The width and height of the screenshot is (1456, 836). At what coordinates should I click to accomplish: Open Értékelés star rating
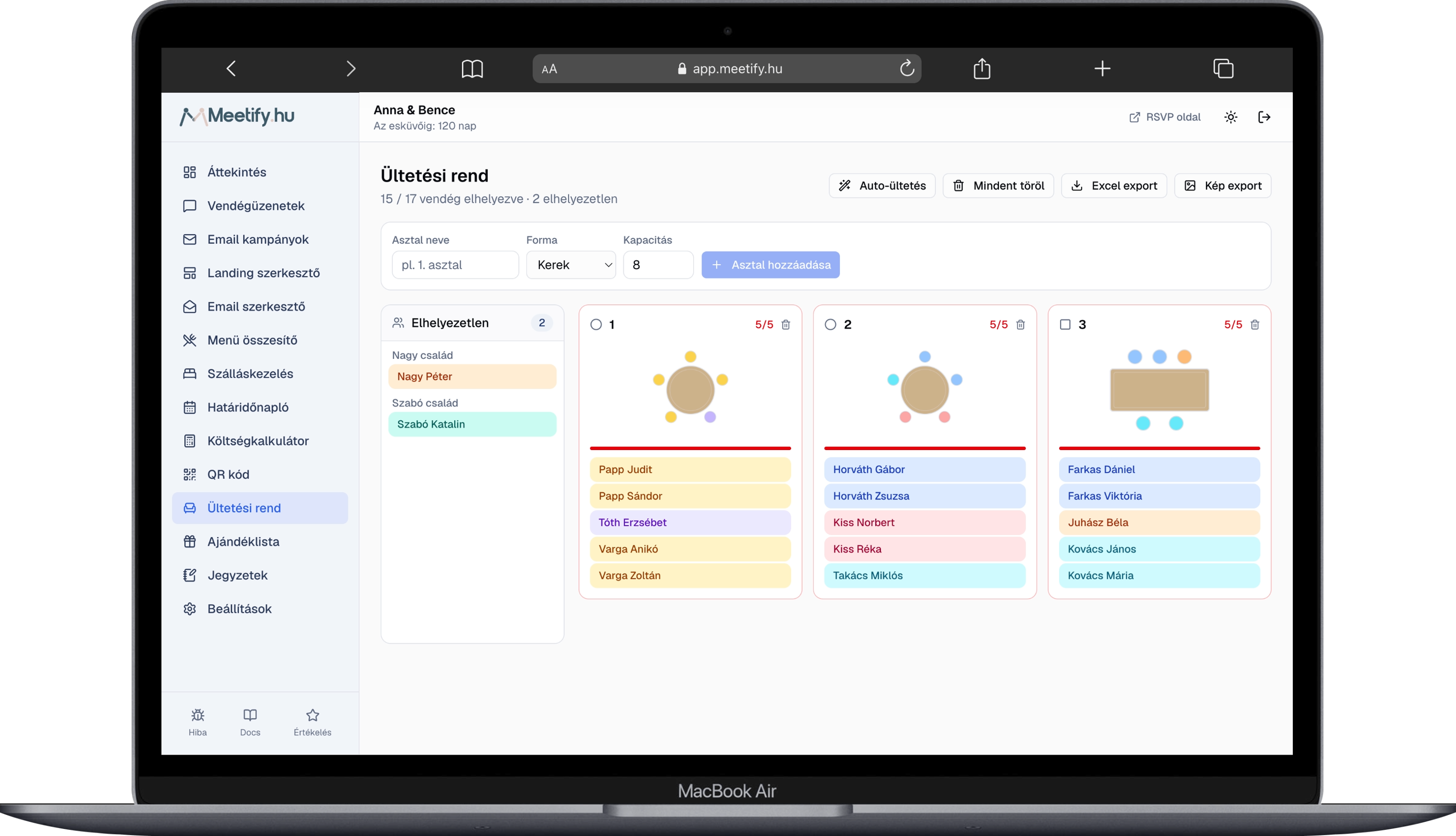312,722
